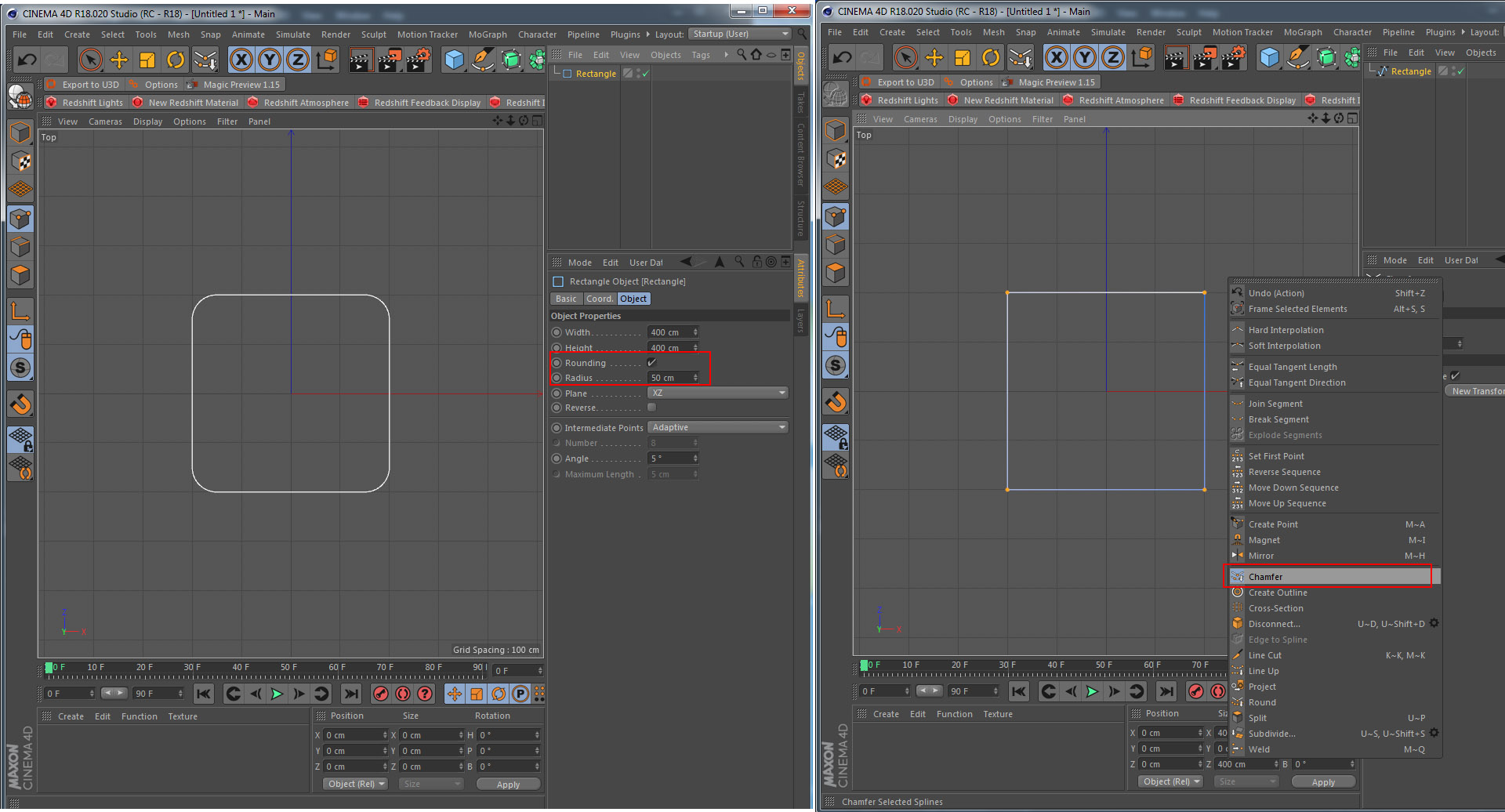Choose Round from the context menu
The height and width of the screenshot is (812, 1505).
1334,702
